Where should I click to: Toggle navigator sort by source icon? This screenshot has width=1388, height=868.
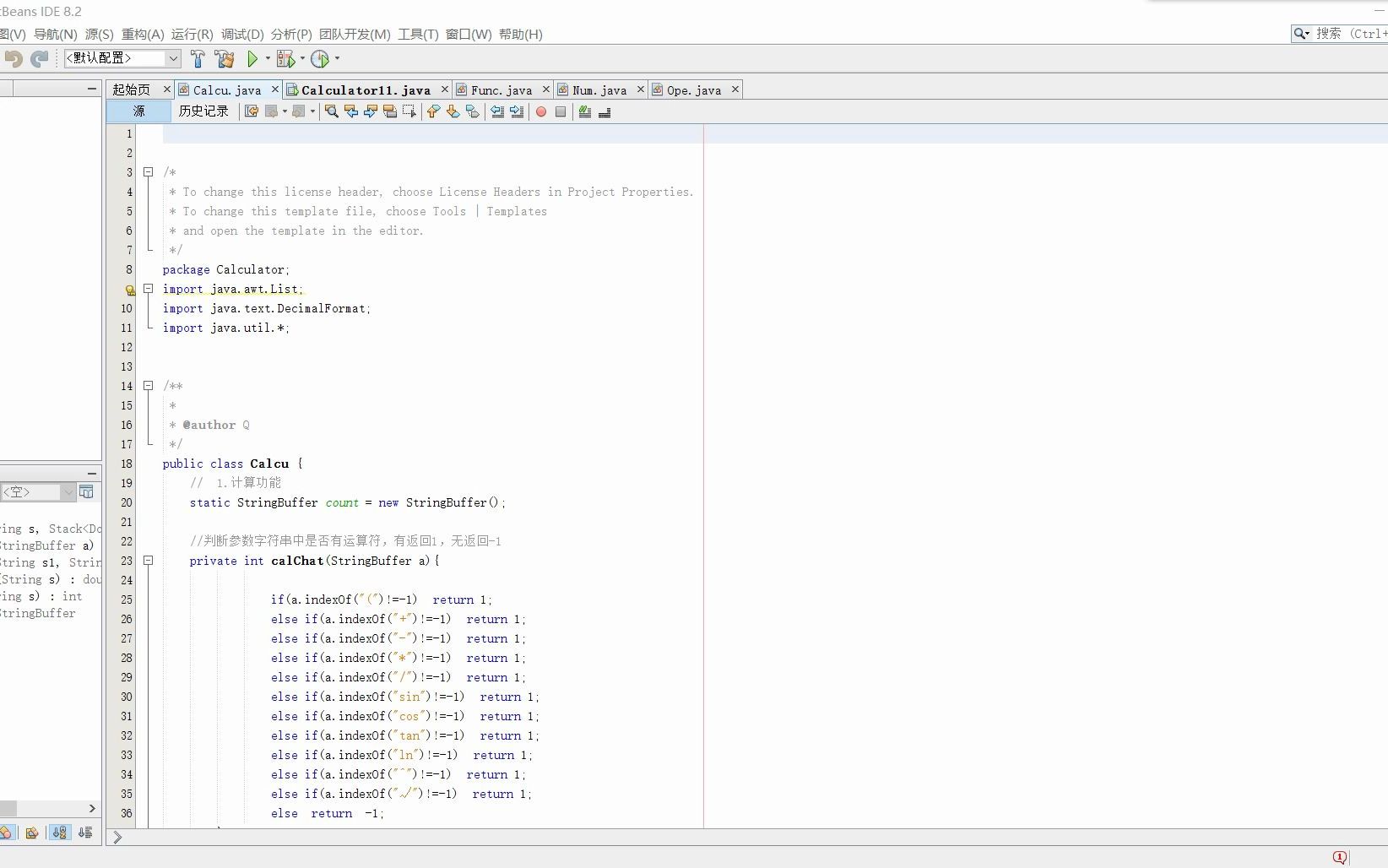click(x=85, y=833)
